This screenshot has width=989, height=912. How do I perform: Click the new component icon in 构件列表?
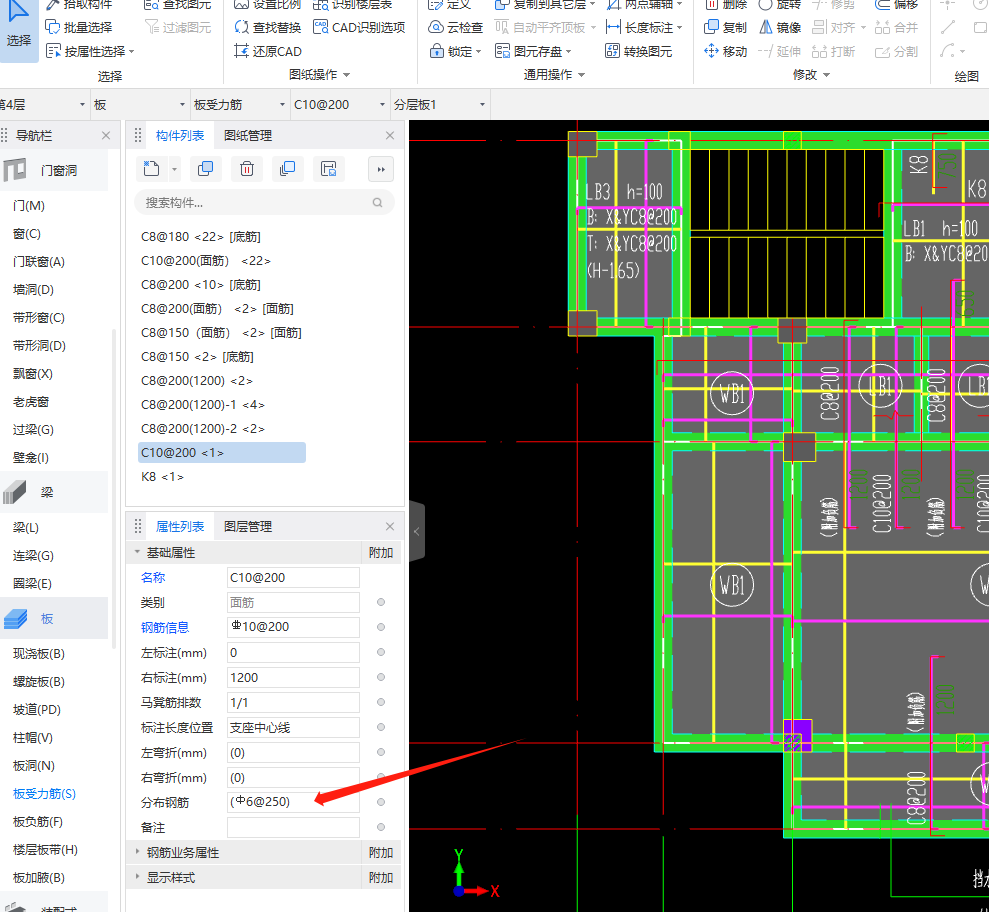pyautogui.click(x=151, y=168)
